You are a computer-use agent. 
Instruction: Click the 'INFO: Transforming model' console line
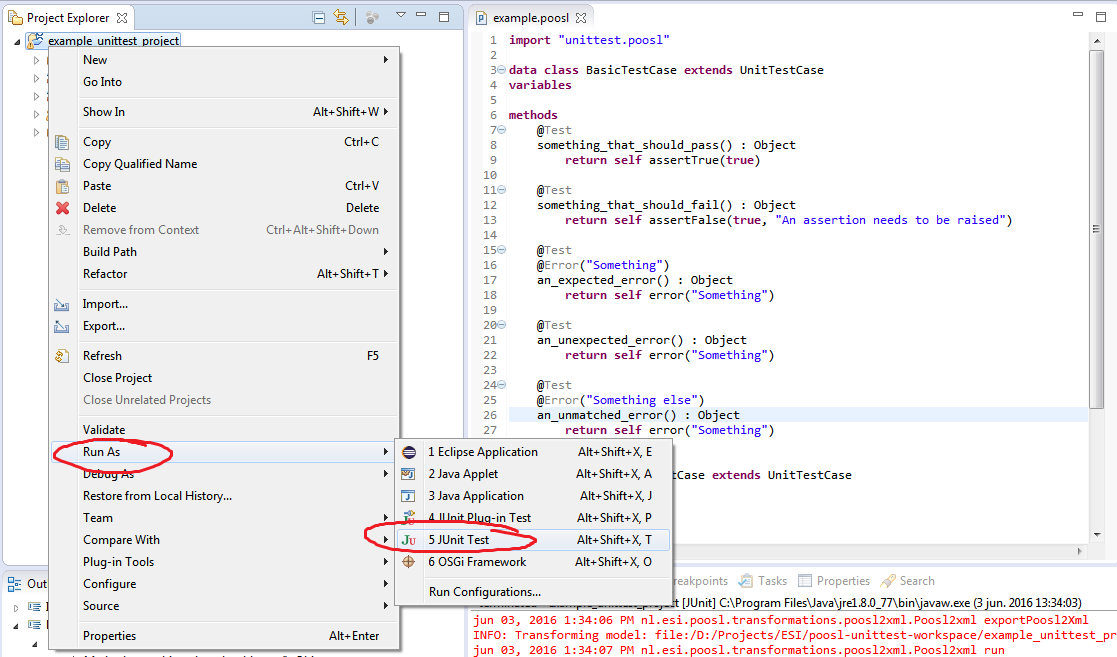point(794,635)
